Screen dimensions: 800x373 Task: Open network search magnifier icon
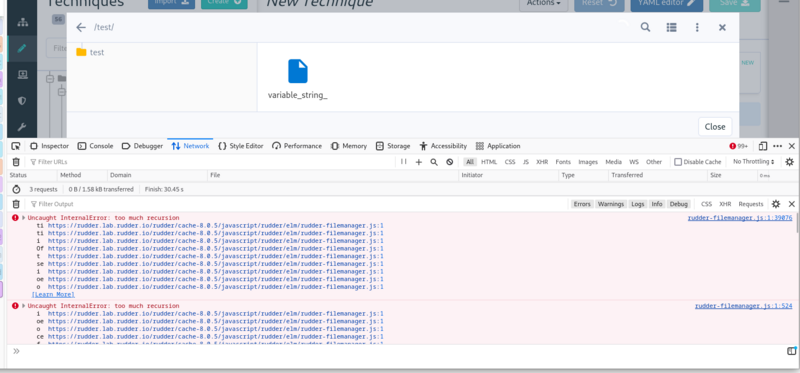pos(434,162)
